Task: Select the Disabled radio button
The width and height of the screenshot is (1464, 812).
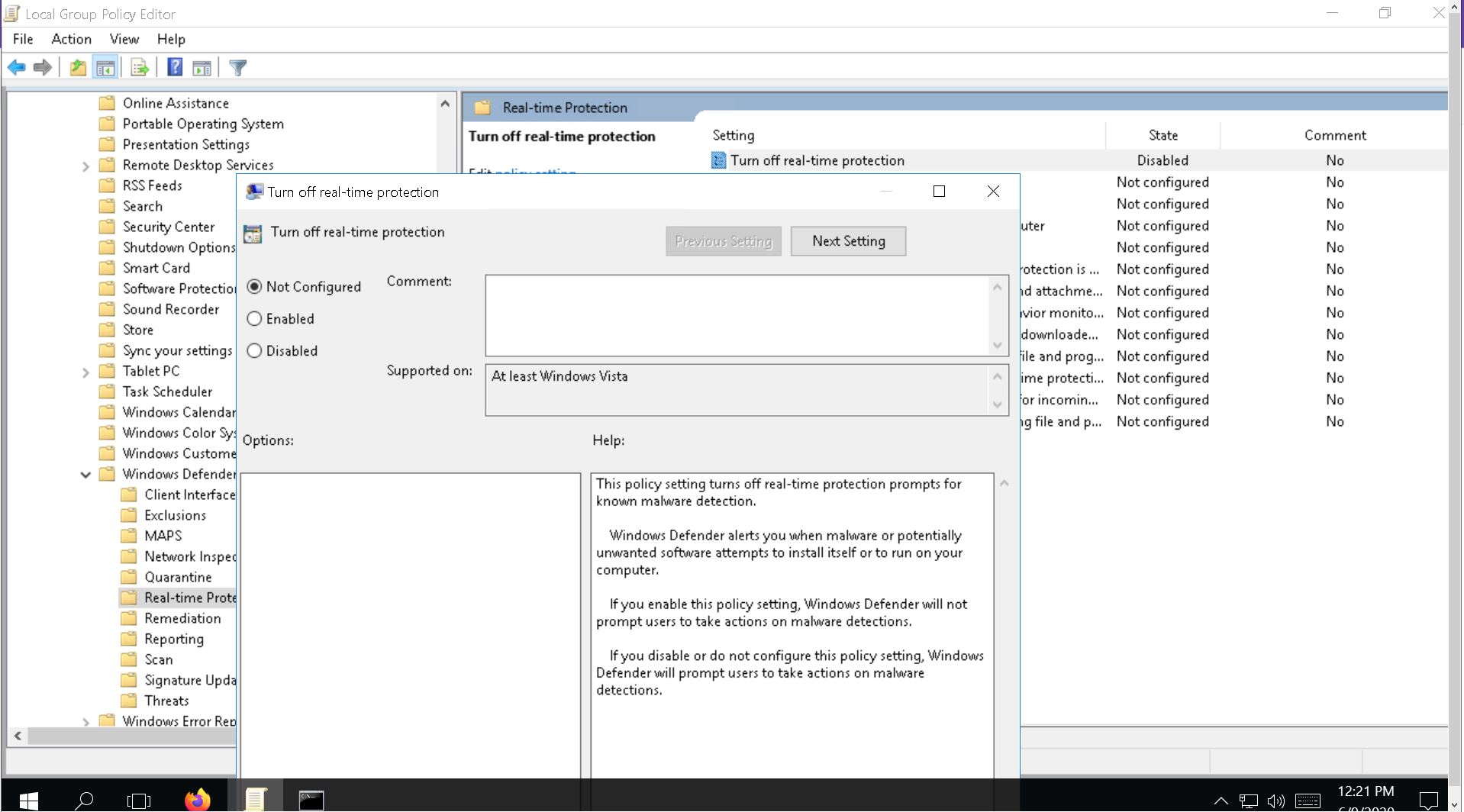Action: 255,350
